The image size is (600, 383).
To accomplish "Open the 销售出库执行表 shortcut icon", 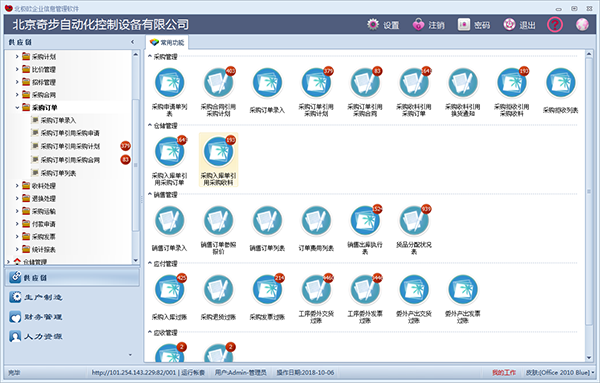I will [365, 220].
